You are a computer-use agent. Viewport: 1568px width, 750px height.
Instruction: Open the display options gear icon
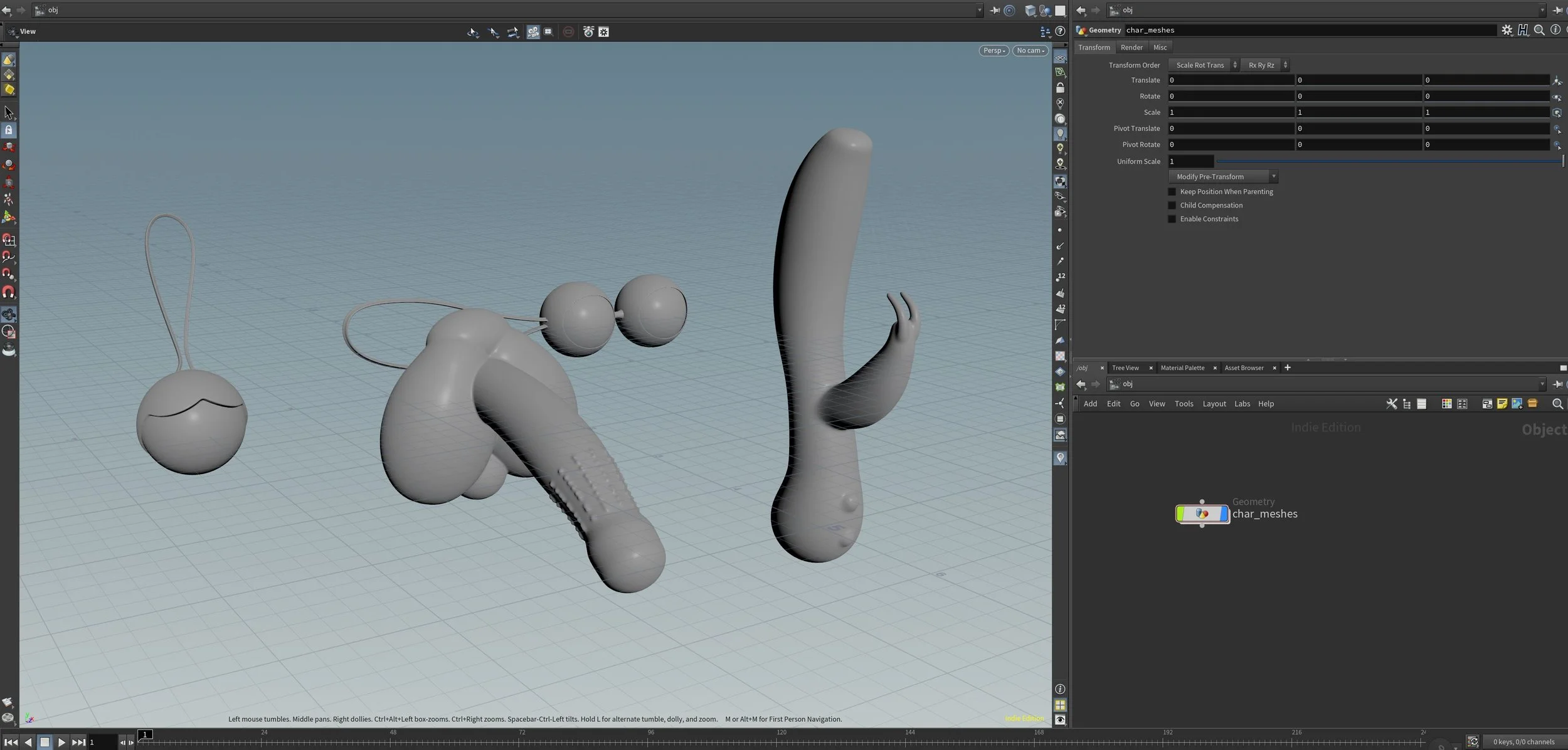[603, 32]
